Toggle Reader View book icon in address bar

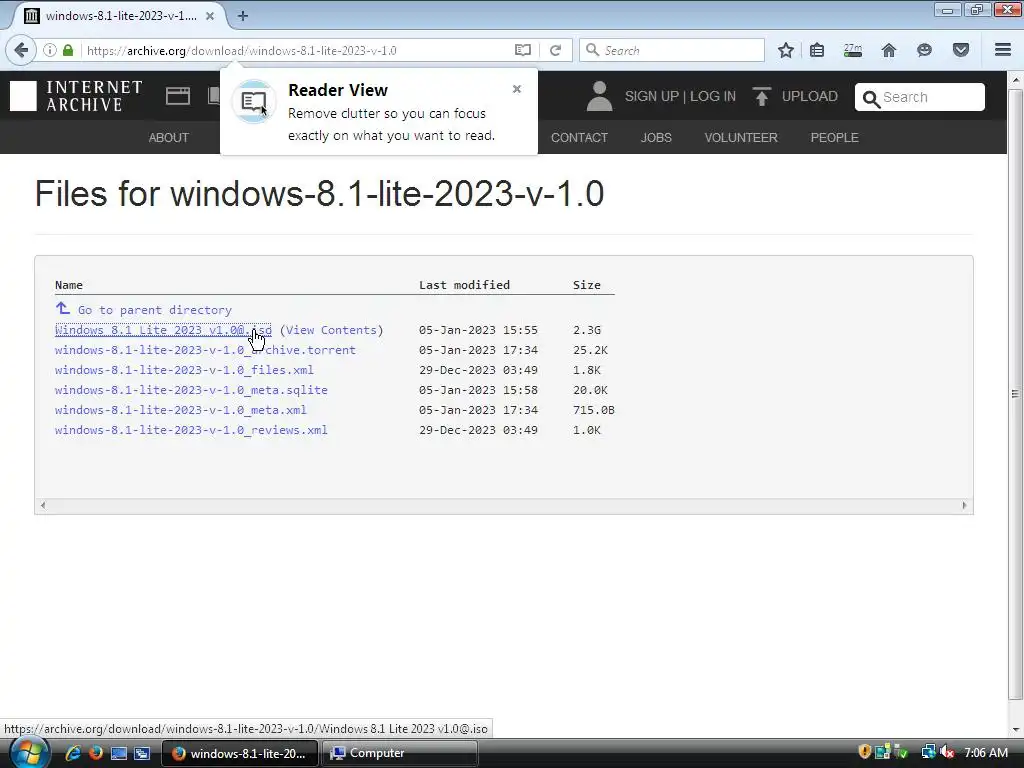[x=522, y=50]
